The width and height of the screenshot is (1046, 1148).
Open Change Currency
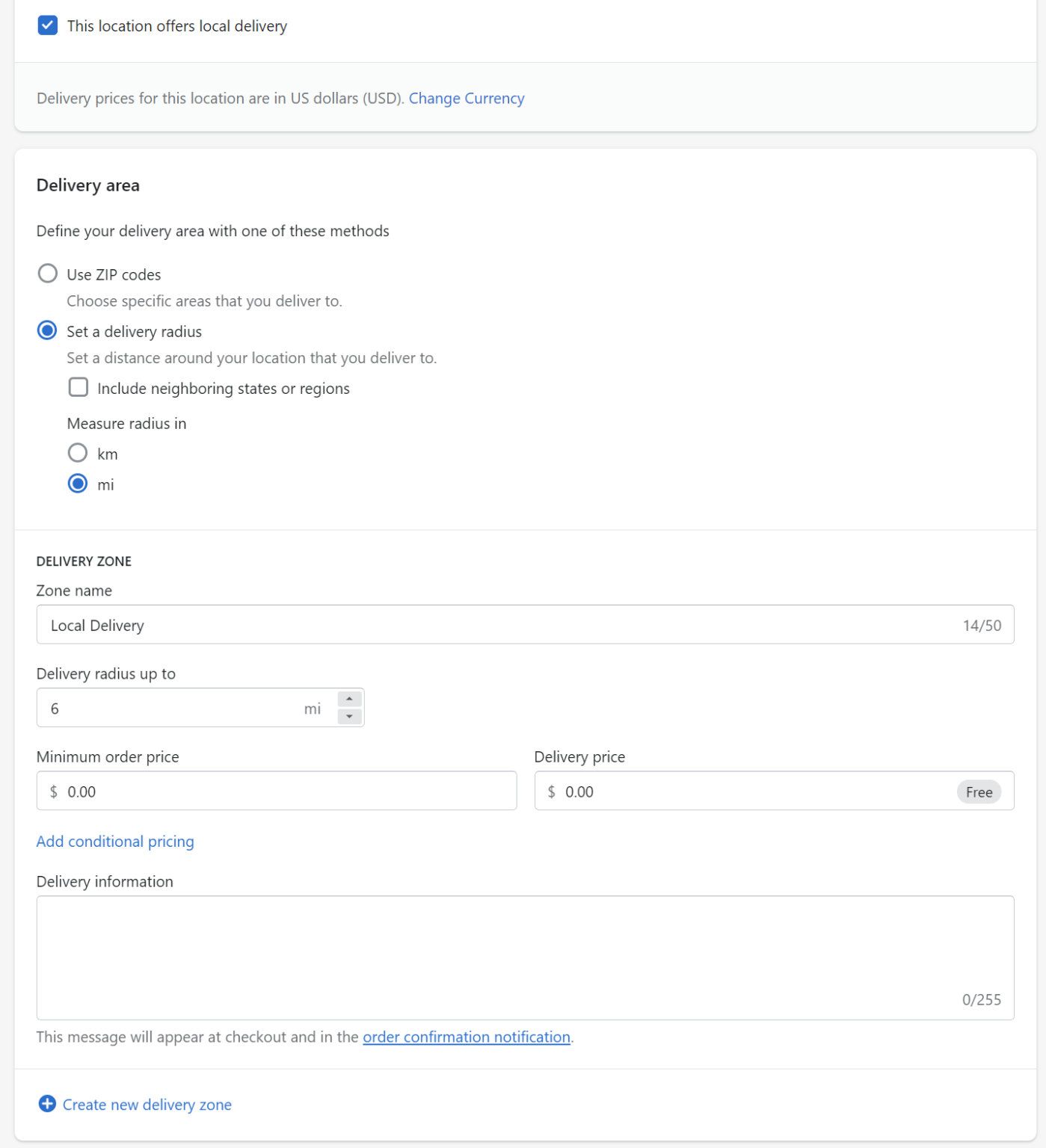click(467, 98)
